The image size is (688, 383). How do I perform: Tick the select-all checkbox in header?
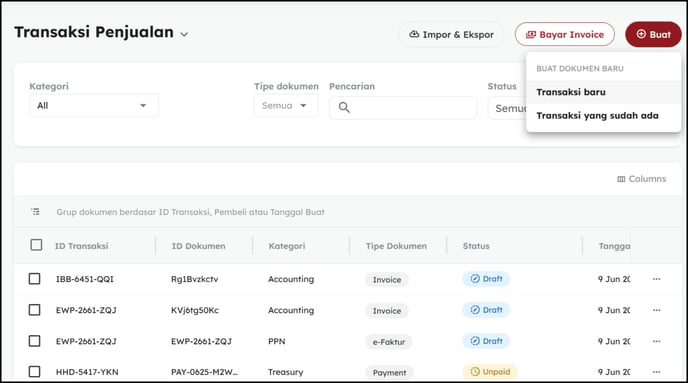36,245
